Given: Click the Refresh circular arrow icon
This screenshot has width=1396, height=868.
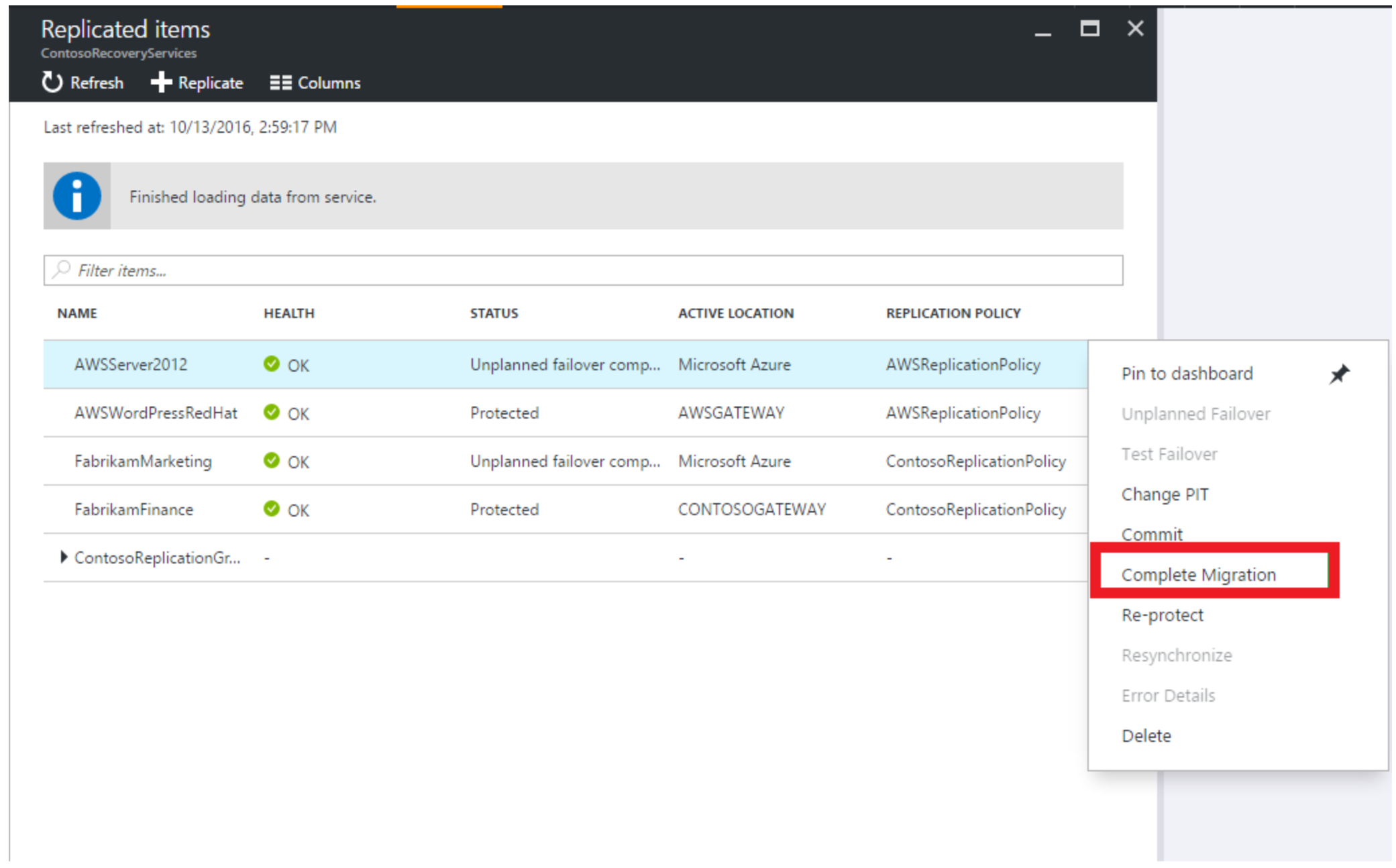Looking at the screenshot, I should coord(52,83).
